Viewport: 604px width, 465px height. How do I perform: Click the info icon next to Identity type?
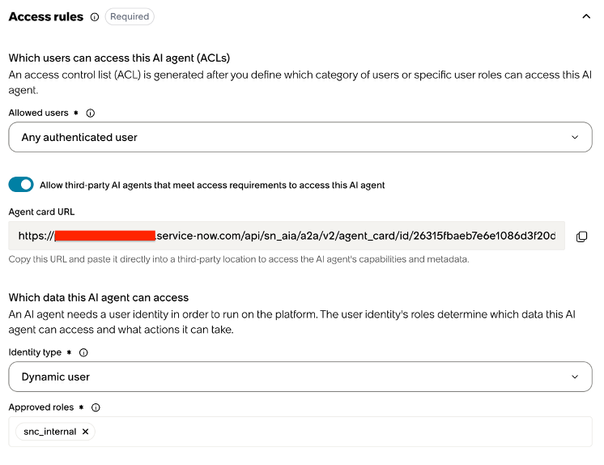83,353
